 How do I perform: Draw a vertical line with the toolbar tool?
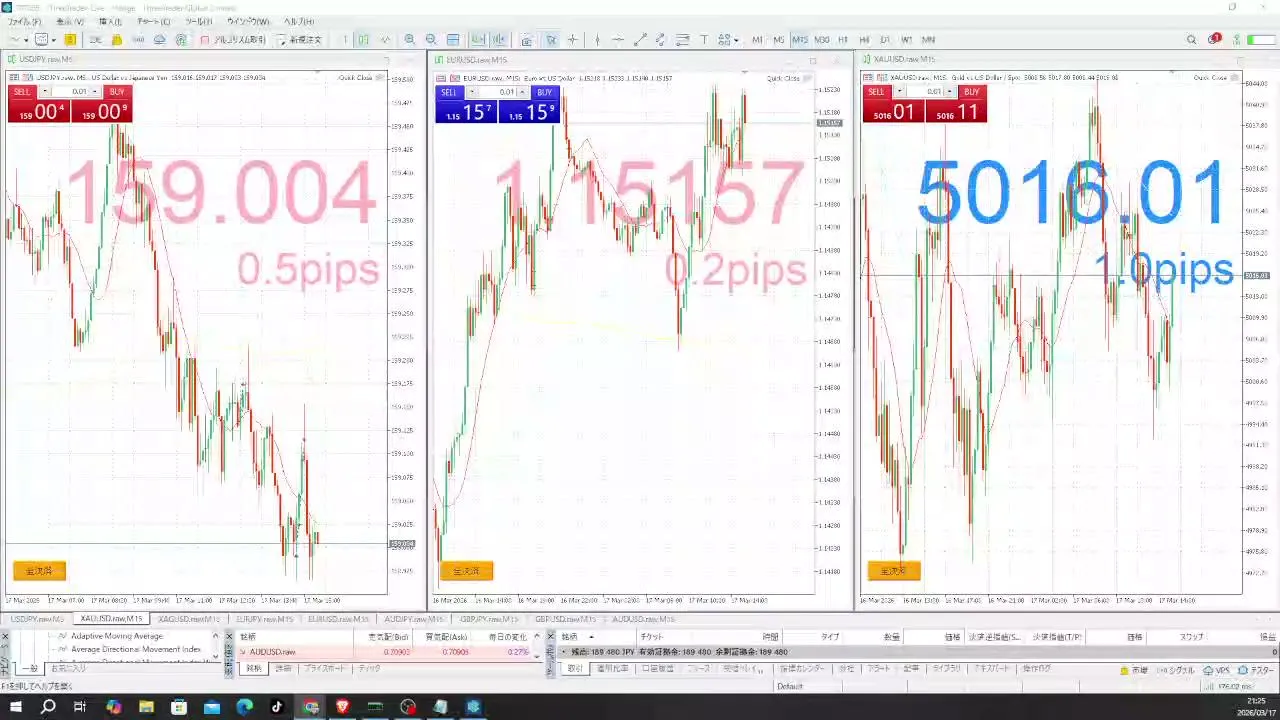597,40
